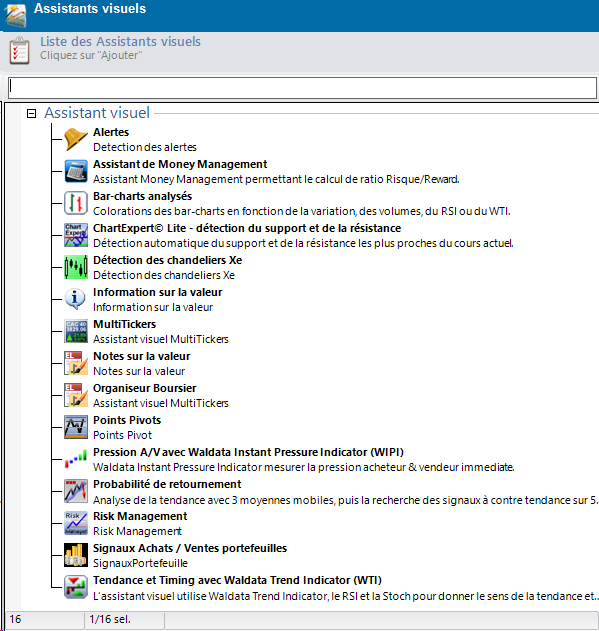Click the WIPI pressure indicator icon
Screen dimensions: 599x631
click(76, 459)
